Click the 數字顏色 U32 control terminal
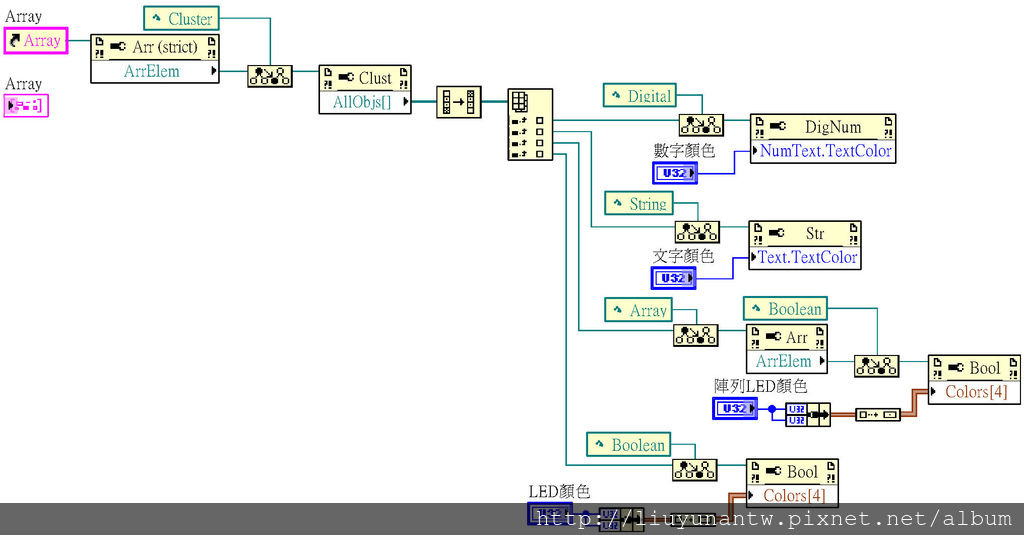Screen dimensions: 1024x535 pos(675,173)
